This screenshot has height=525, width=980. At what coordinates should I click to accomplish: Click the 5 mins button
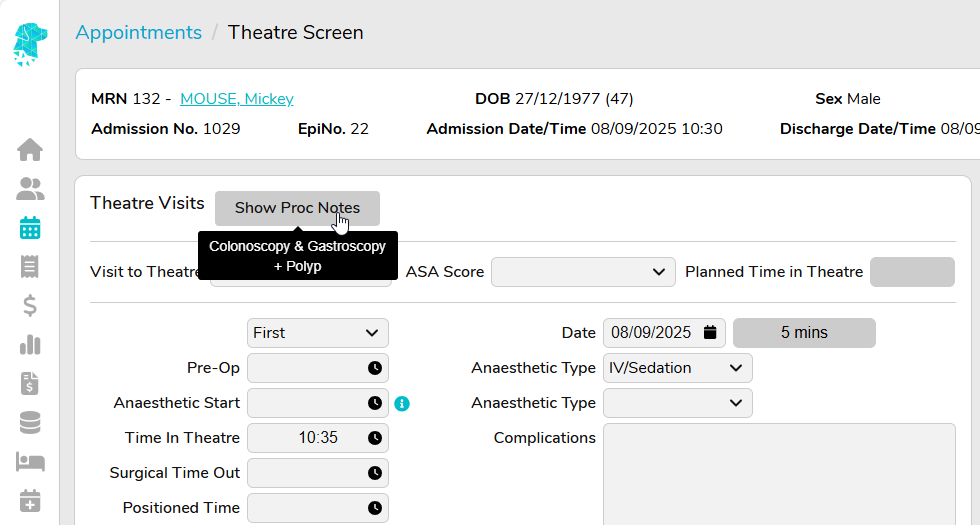804,332
